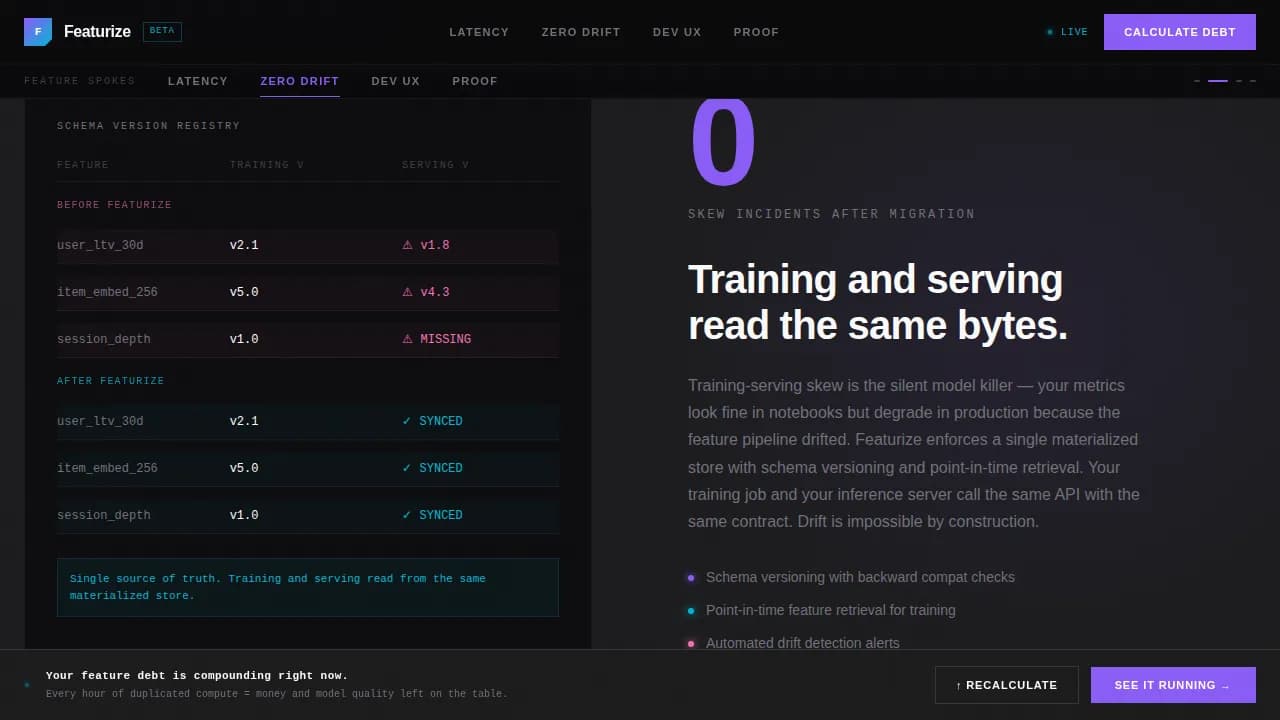Click the Schema Version Registry heading

[x=149, y=126]
